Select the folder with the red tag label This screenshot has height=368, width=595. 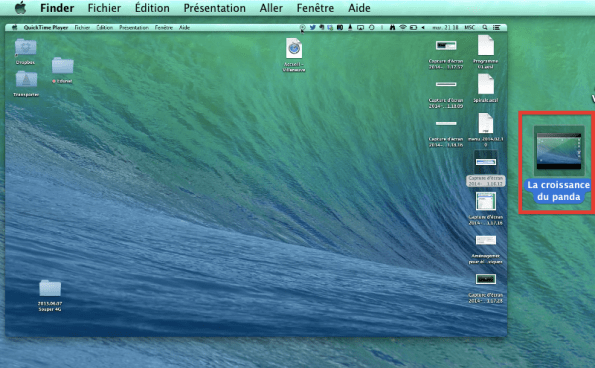[63, 65]
